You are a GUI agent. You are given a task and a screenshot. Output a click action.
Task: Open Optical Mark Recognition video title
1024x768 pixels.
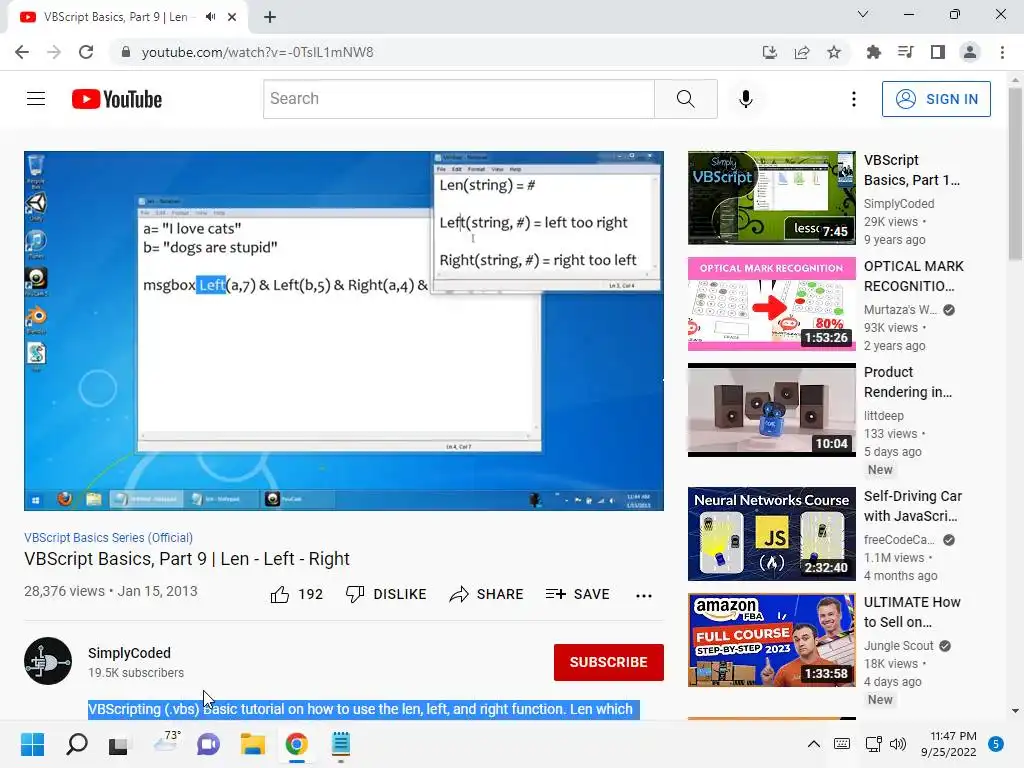coord(913,276)
